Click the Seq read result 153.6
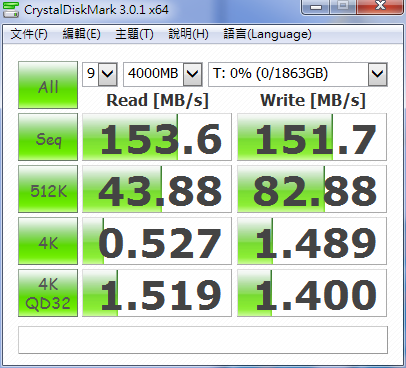The image size is (406, 368). point(157,137)
